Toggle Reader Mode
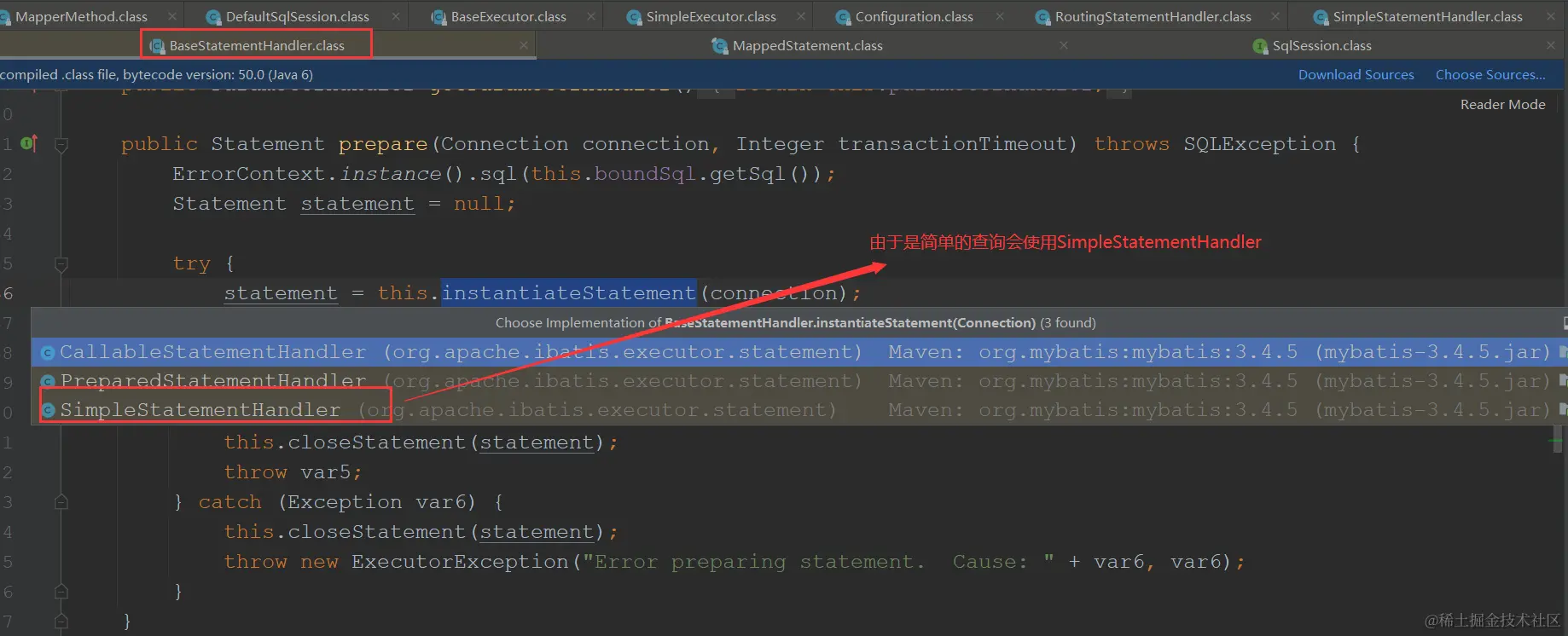 click(1502, 104)
